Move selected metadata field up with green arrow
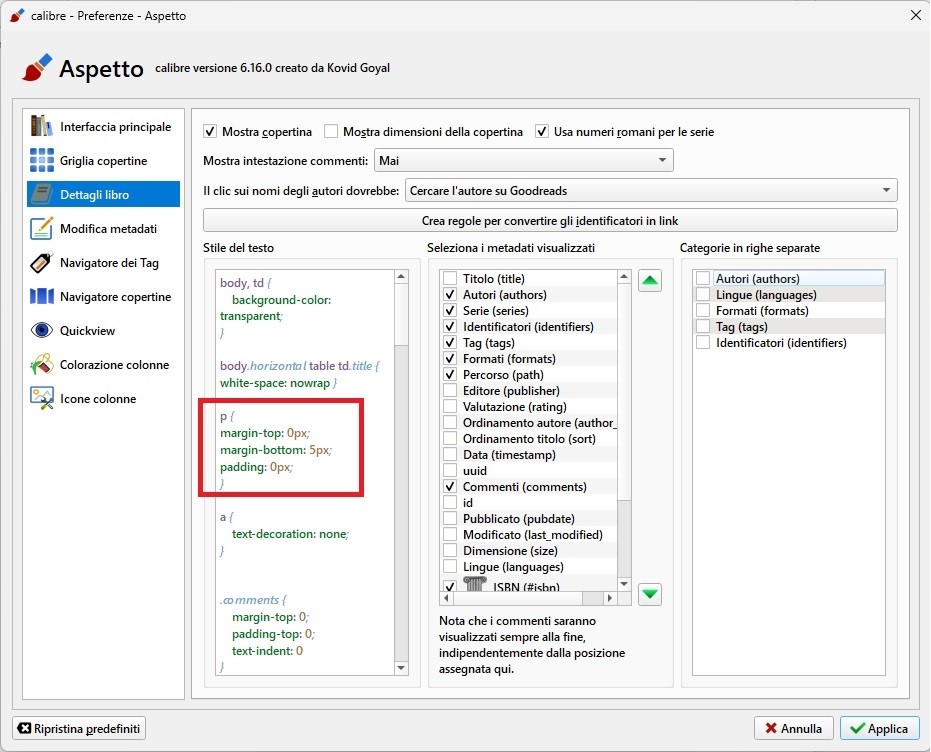The width and height of the screenshot is (931, 752). click(650, 282)
